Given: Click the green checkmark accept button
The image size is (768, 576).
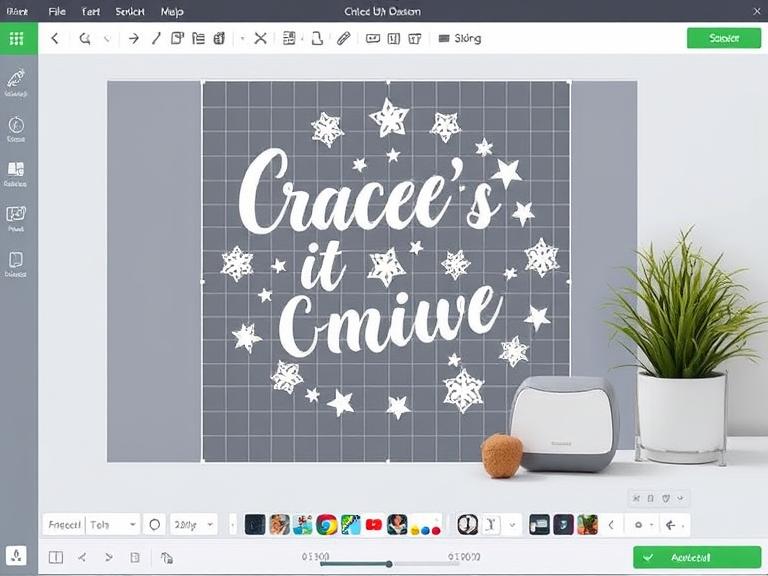Looking at the screenshot, I should pyautogui.click(x=697, y=557).
